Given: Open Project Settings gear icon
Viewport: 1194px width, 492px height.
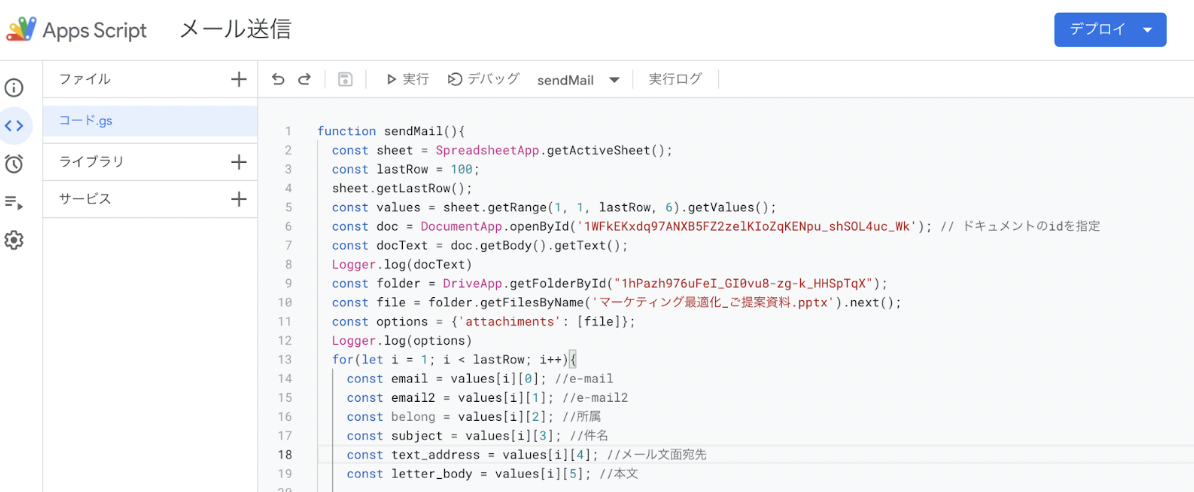Looking at the screenshot, I should click(14, 240).
